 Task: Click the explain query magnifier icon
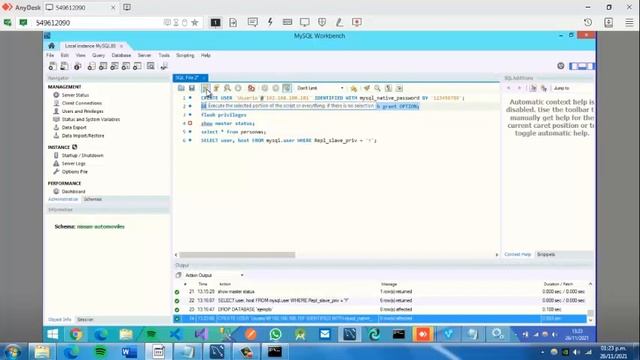(227, 88)
